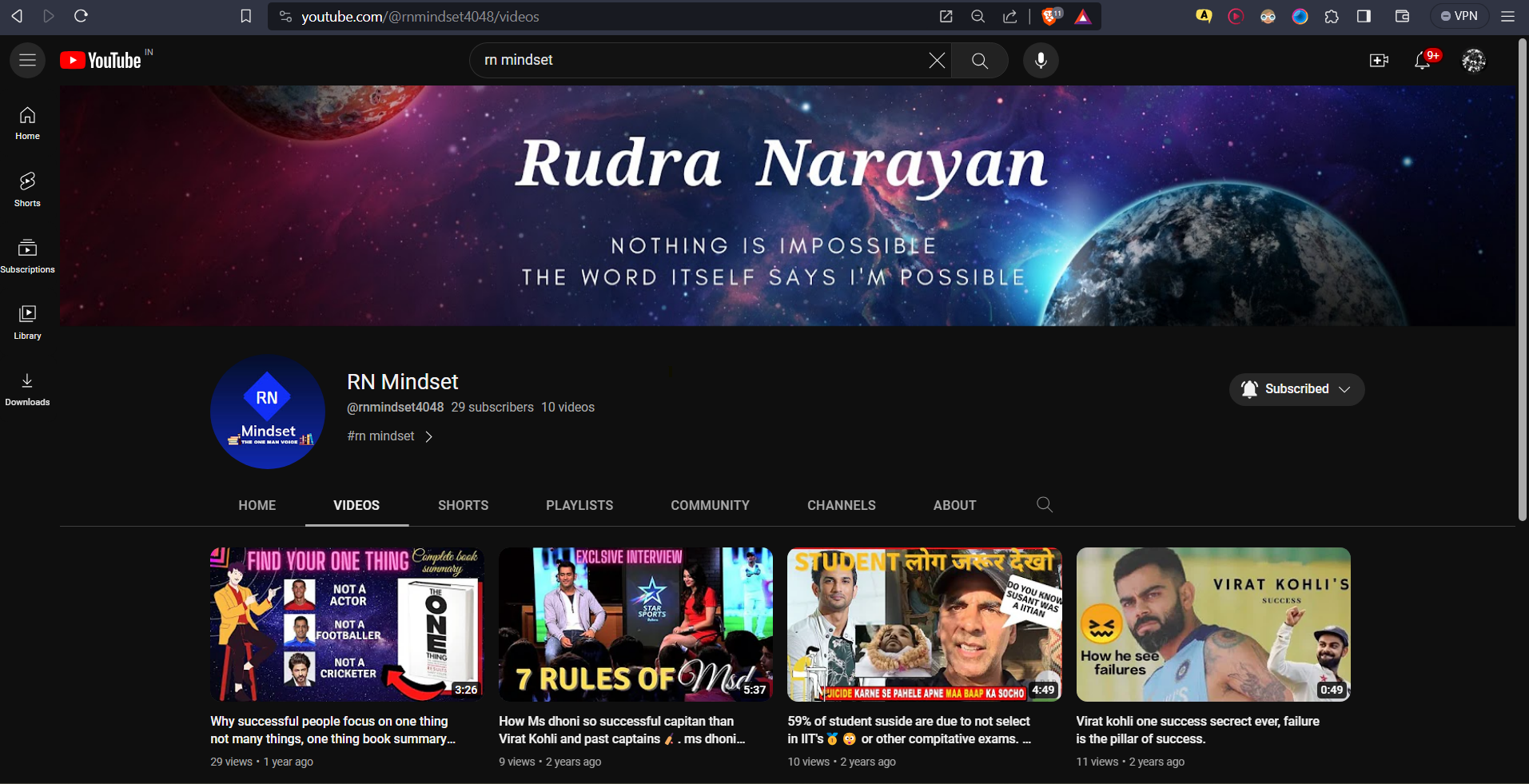The width and height of the screenshot is (1529, 784).
Task: Play the Find Your One Thing video thumbnail
Action: (347, 625)
